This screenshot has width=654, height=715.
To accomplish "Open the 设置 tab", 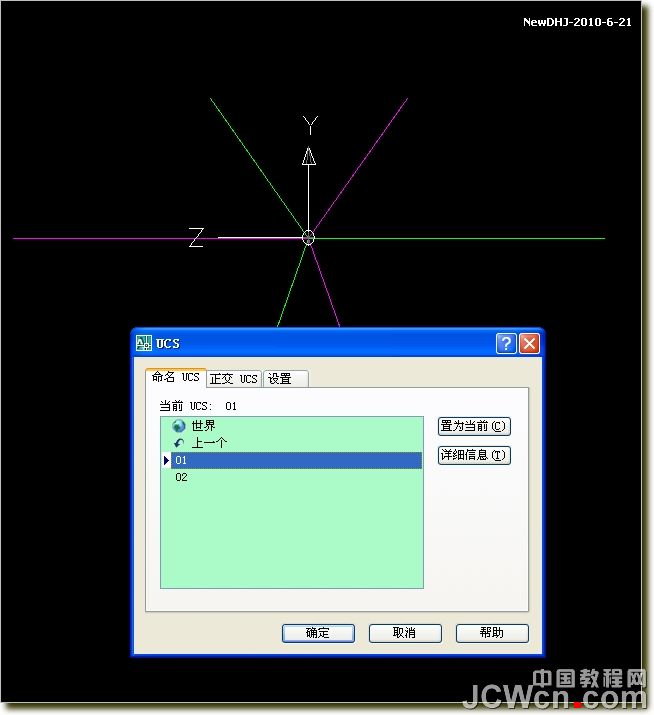I will click(x=286, y=379).
